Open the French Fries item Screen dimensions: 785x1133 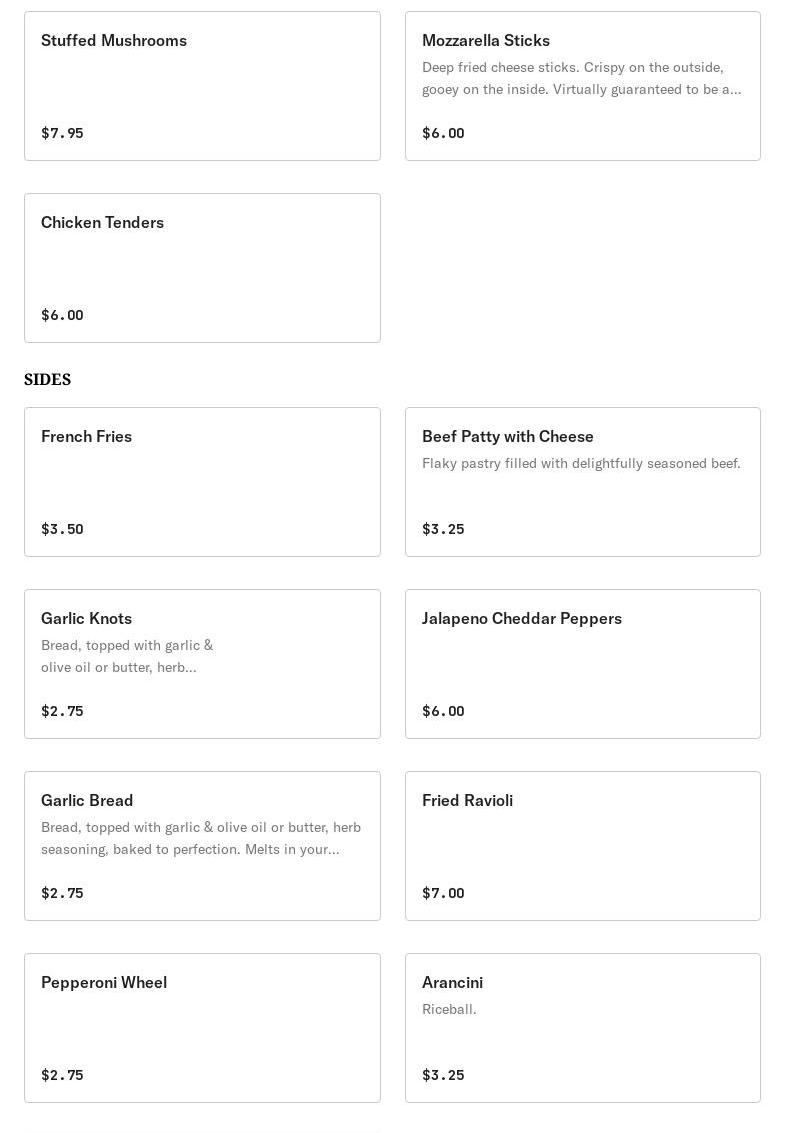pos(202,482)
